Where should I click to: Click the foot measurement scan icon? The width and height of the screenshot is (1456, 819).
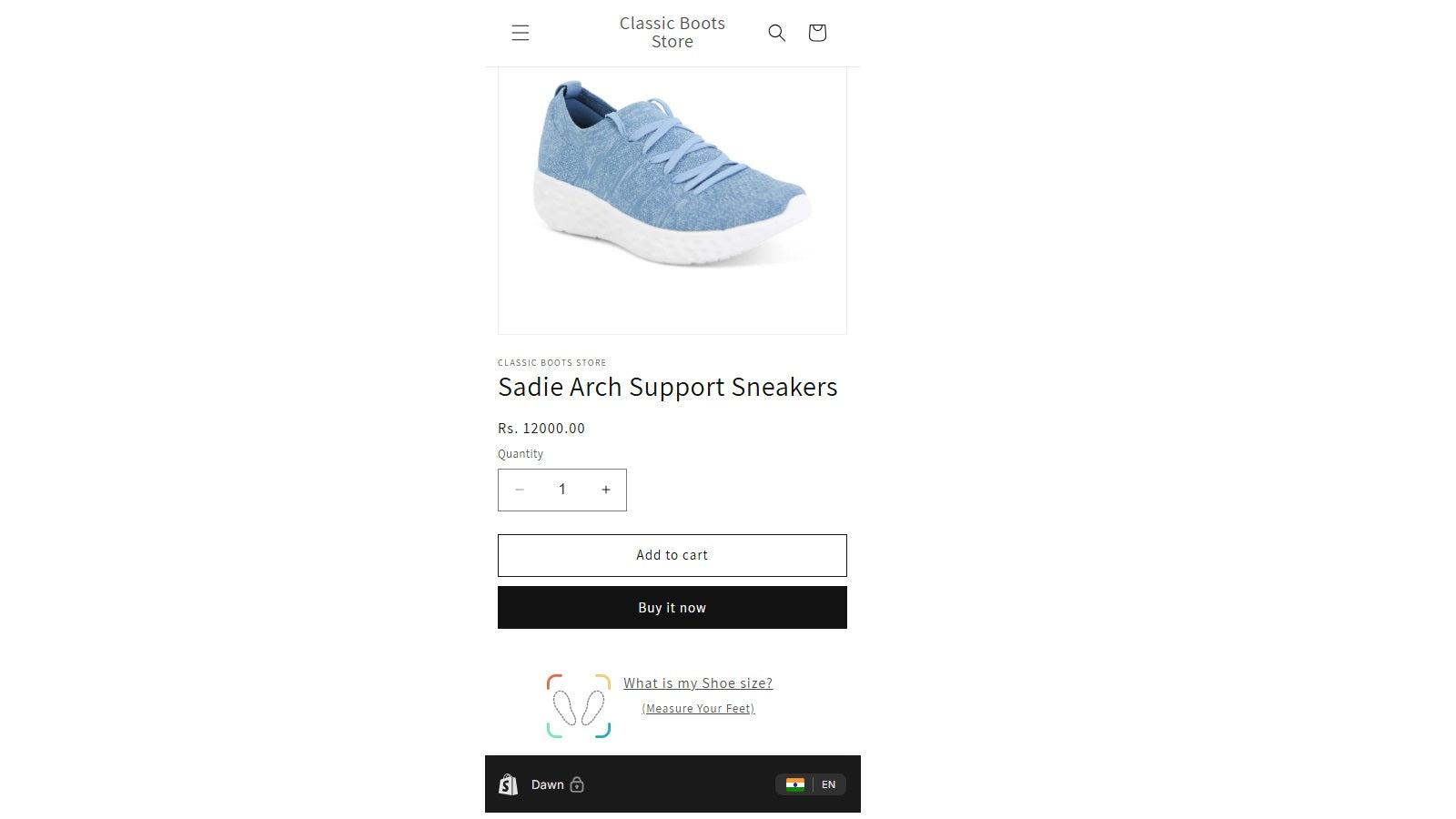[578, 706]
